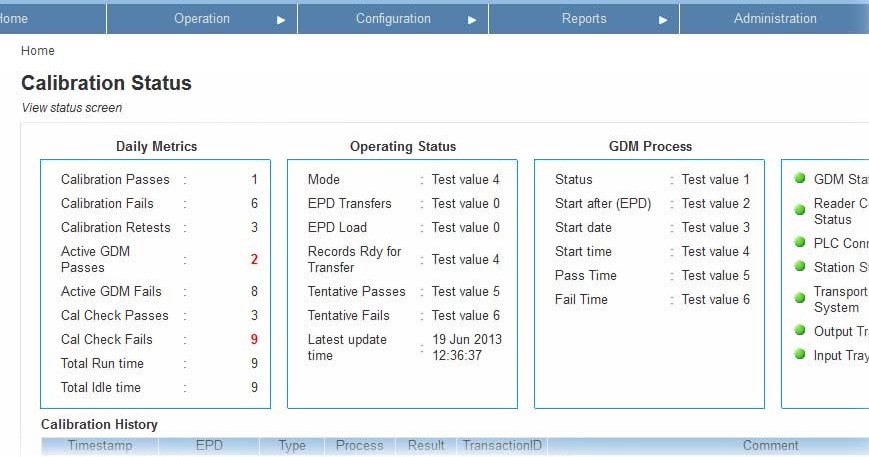This screenshot has width=869, height=457.
Task: Sort history by TransactionID column
Action: (502, 445)
